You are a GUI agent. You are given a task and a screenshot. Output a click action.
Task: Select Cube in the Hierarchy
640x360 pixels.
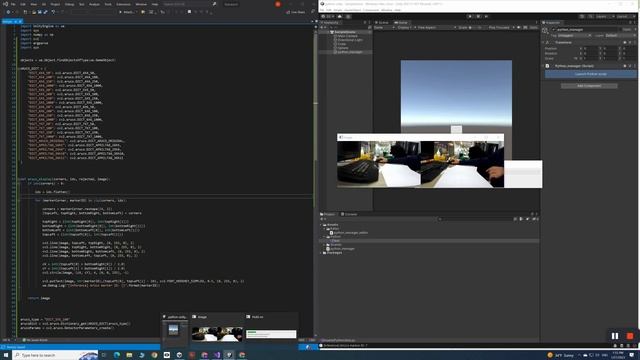click(342, 44)
